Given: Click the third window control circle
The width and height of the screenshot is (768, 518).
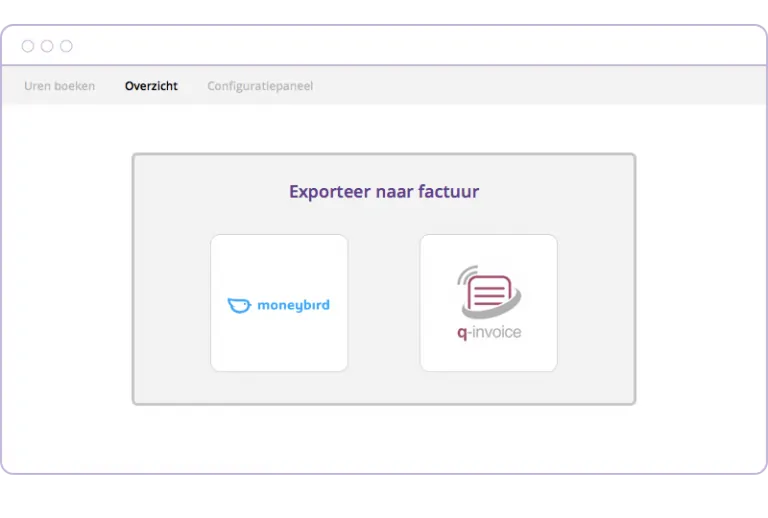Looking at the screenshot, I should 66,46.
